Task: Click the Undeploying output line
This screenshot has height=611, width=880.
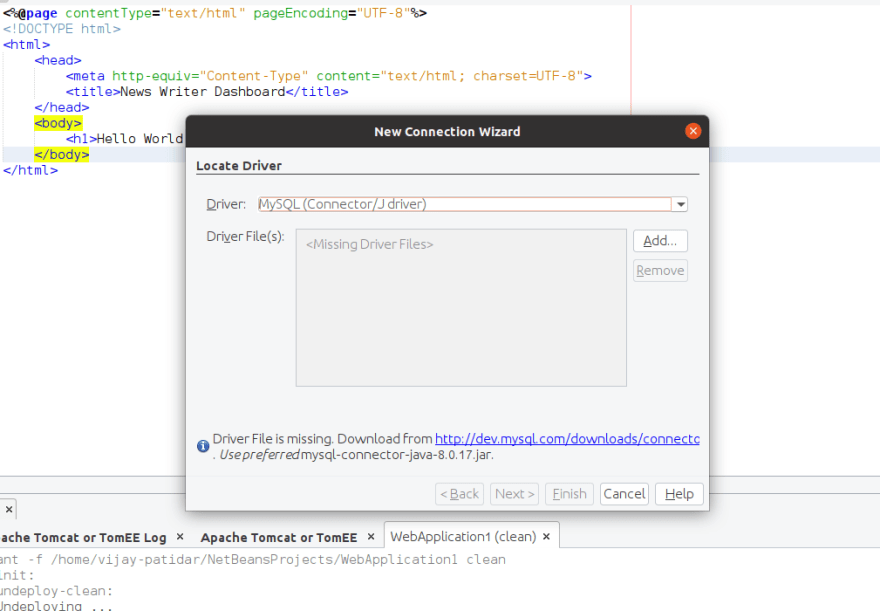Action: (x=56, y=606)
